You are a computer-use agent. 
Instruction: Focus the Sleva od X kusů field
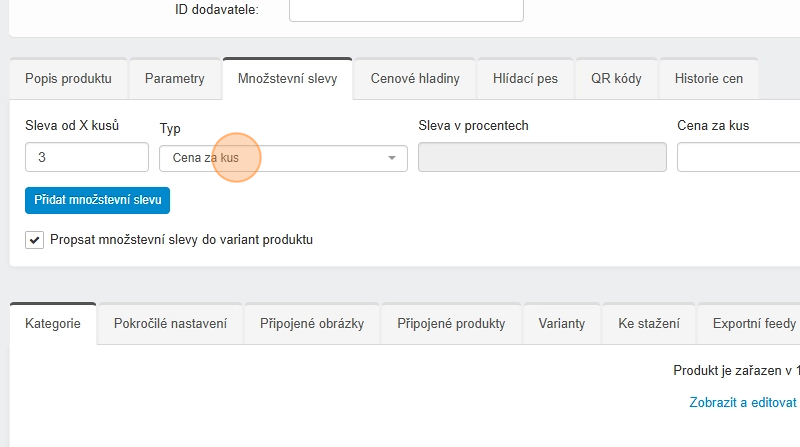coord(86,158)
